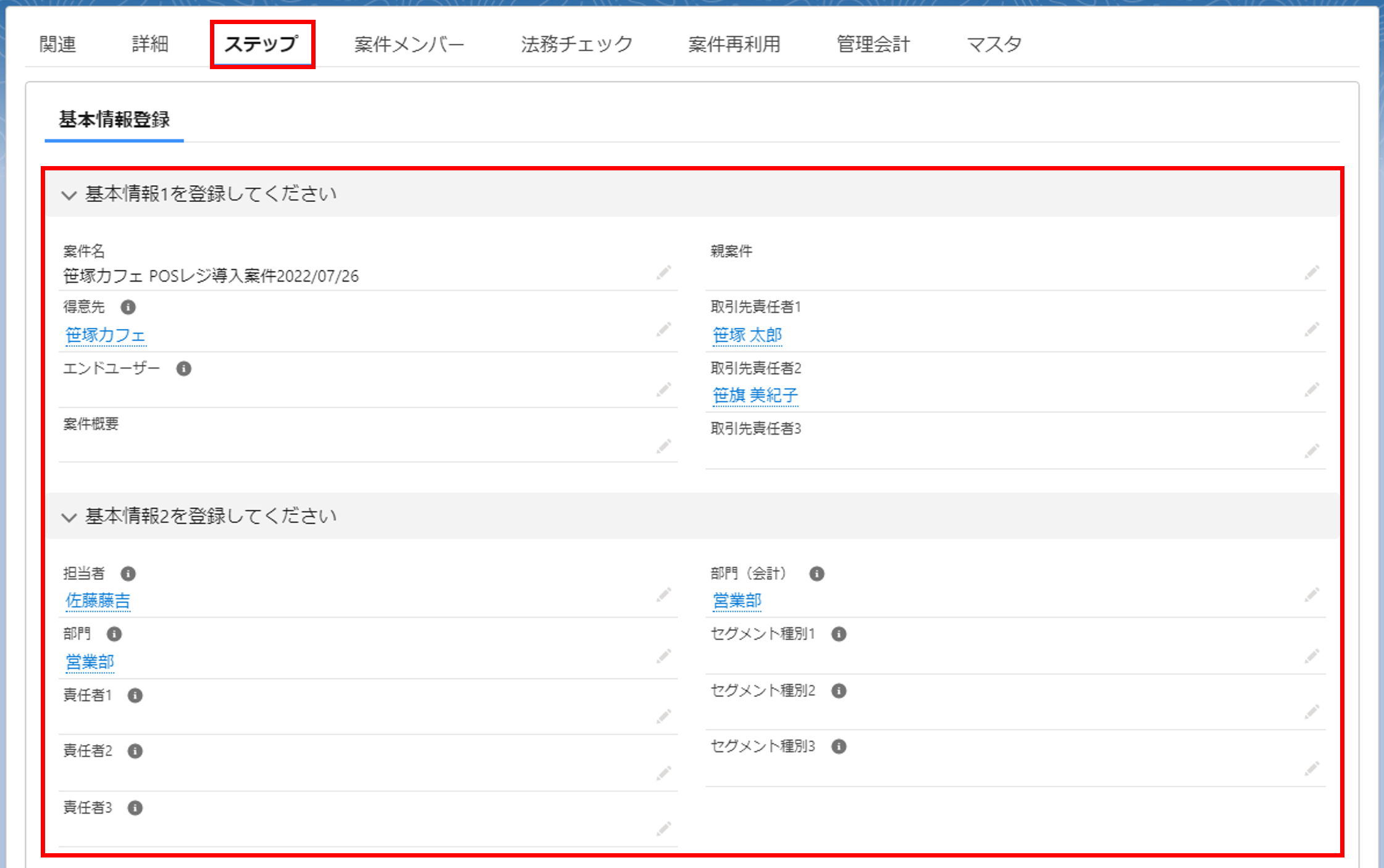Show help info icon beside 得意先

tap(128, 307)
